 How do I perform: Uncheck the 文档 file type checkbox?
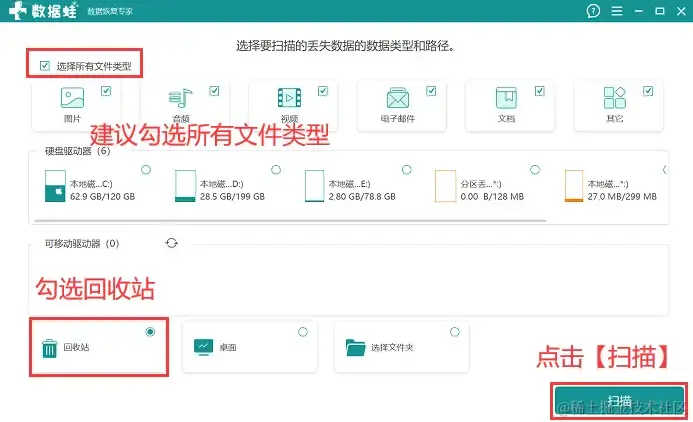click(540, 91)
